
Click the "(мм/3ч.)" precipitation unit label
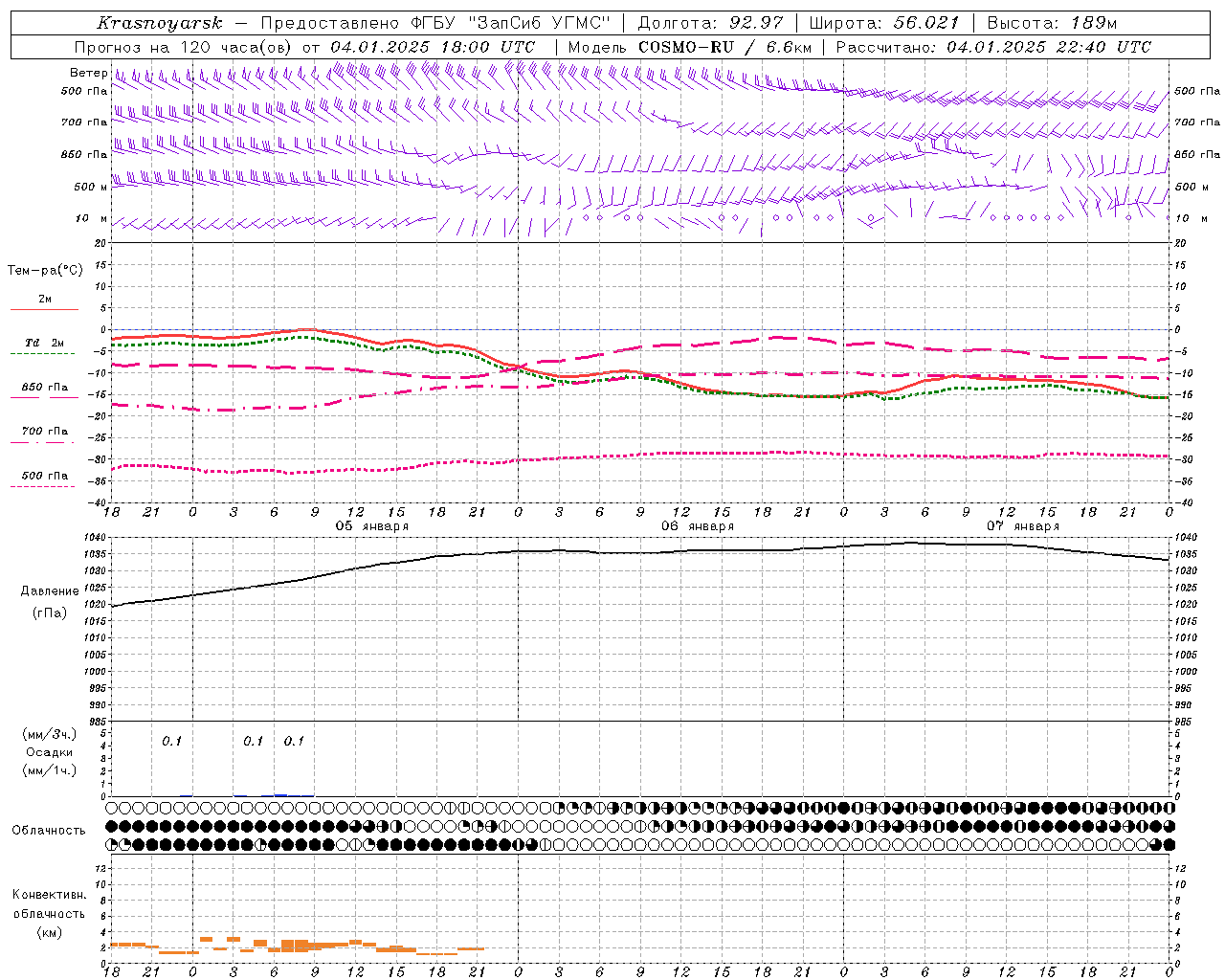[50, 735]
